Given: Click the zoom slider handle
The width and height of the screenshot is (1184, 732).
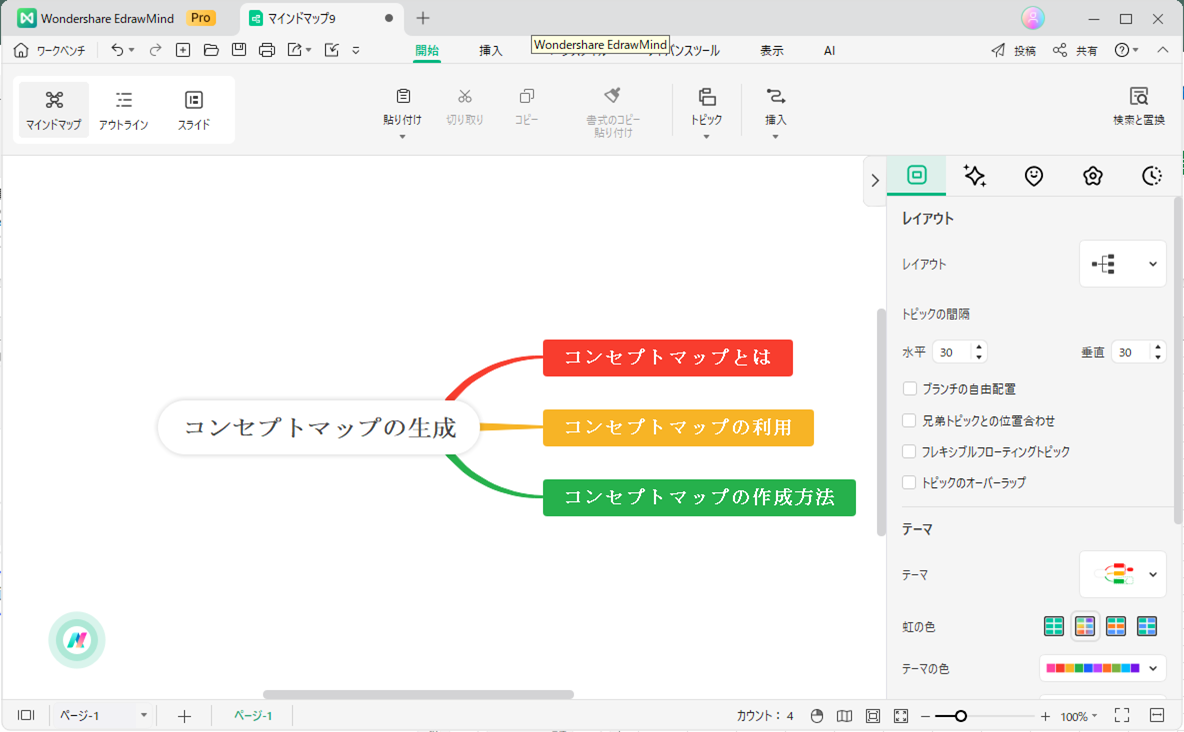Looking at the screenshot, I should pos(960,716).
